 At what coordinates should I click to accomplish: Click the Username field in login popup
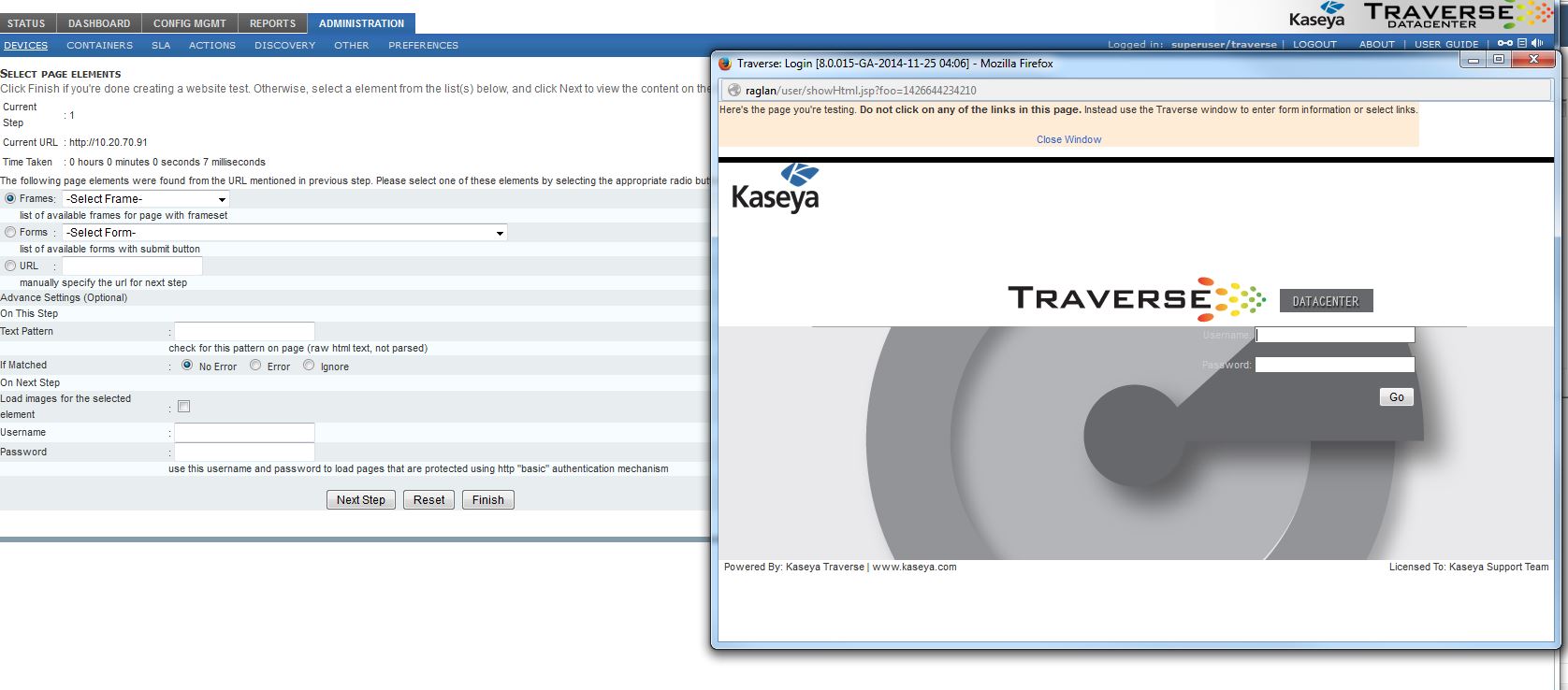click(x=1335, y=335)
